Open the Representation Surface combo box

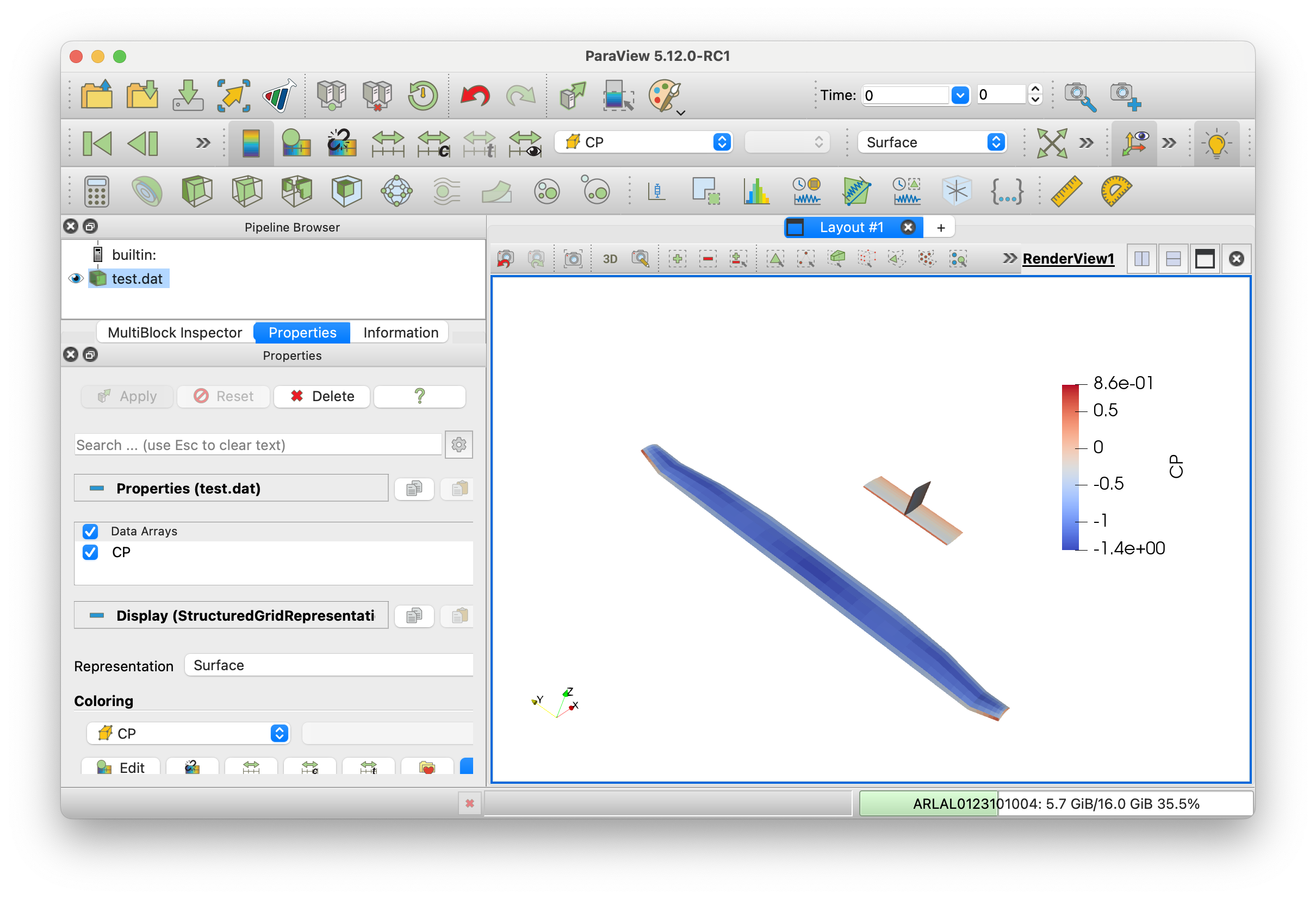(329, 665)
